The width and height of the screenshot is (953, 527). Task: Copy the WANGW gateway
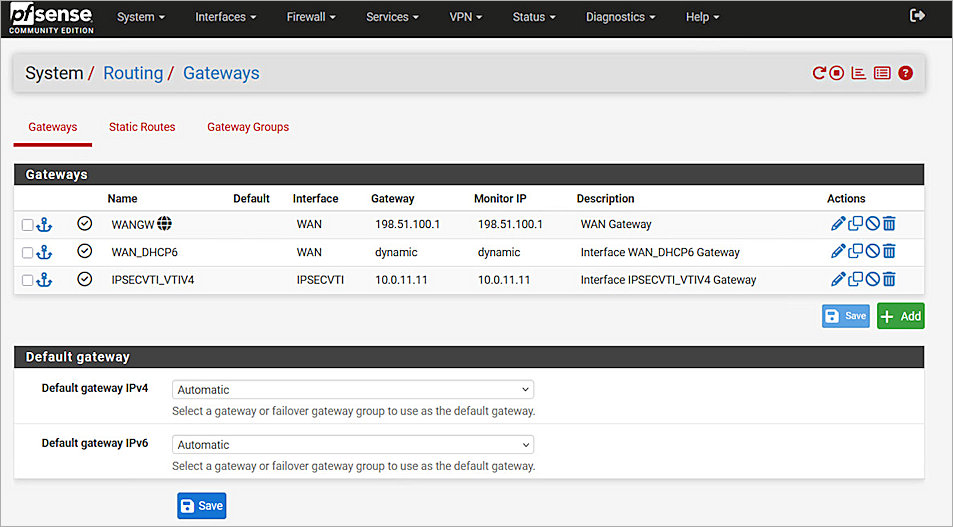point(855,224)
